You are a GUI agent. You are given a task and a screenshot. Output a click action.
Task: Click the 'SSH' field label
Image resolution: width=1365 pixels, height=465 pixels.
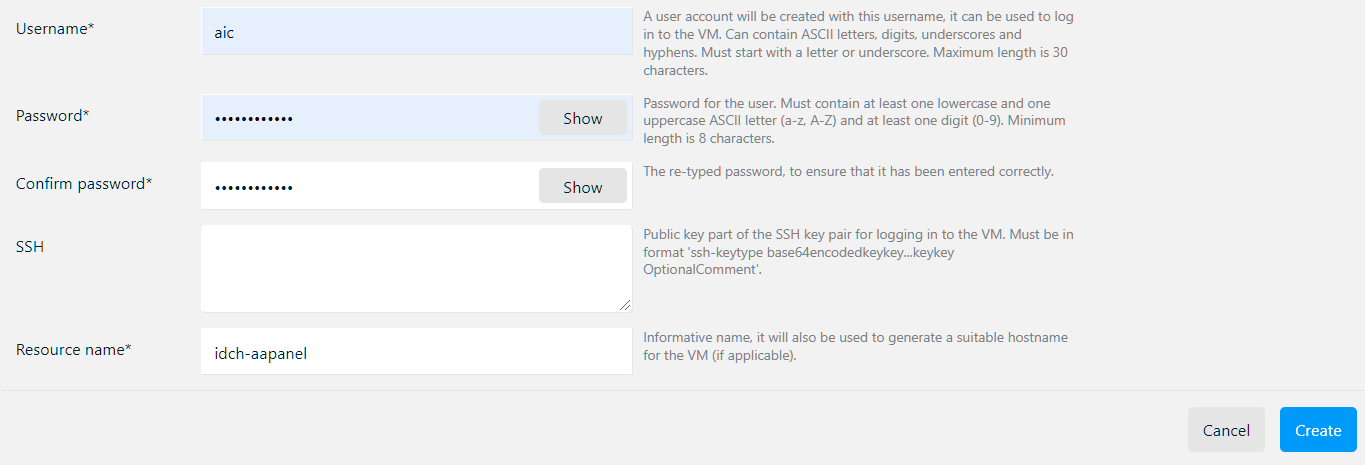pos(30,246)
